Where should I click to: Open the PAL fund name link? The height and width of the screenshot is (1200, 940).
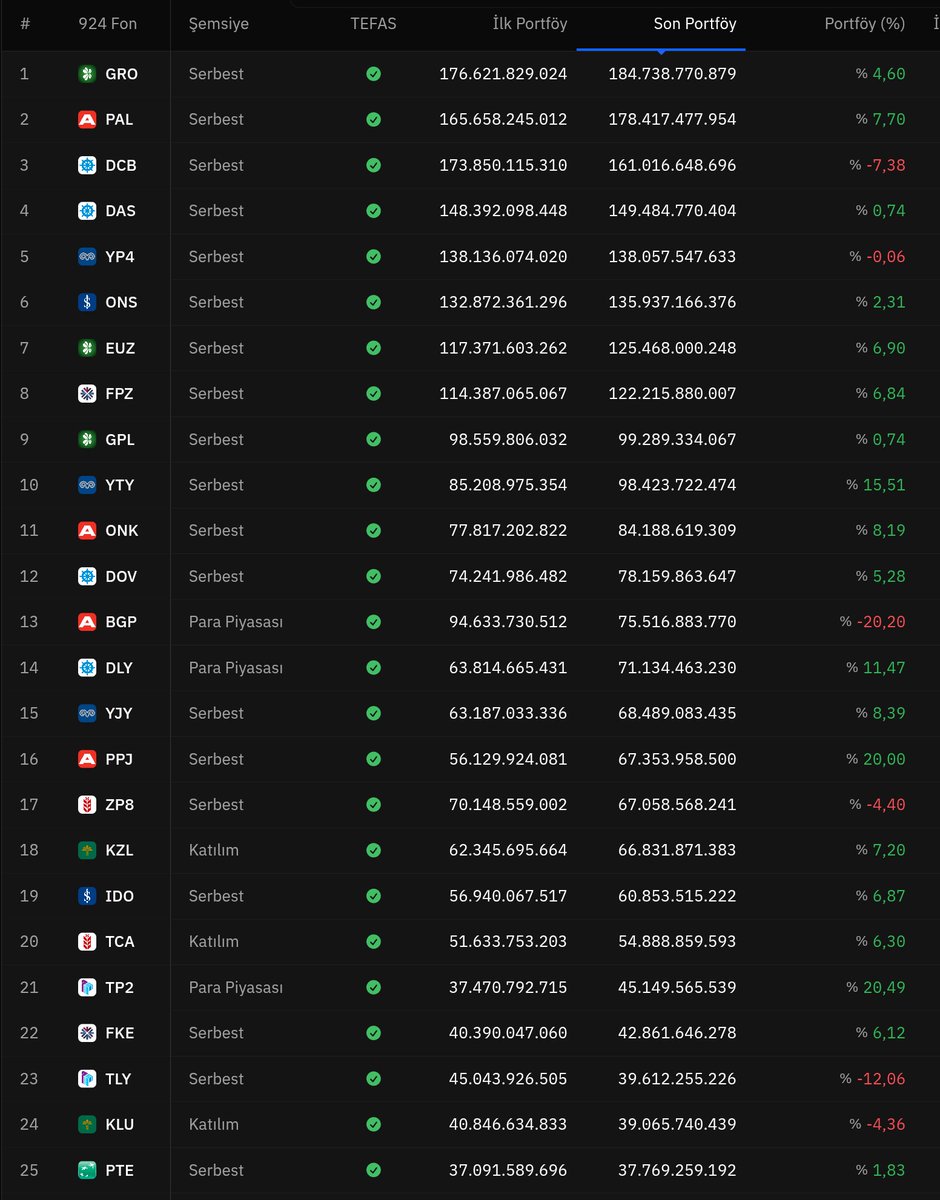pos(119,119)
